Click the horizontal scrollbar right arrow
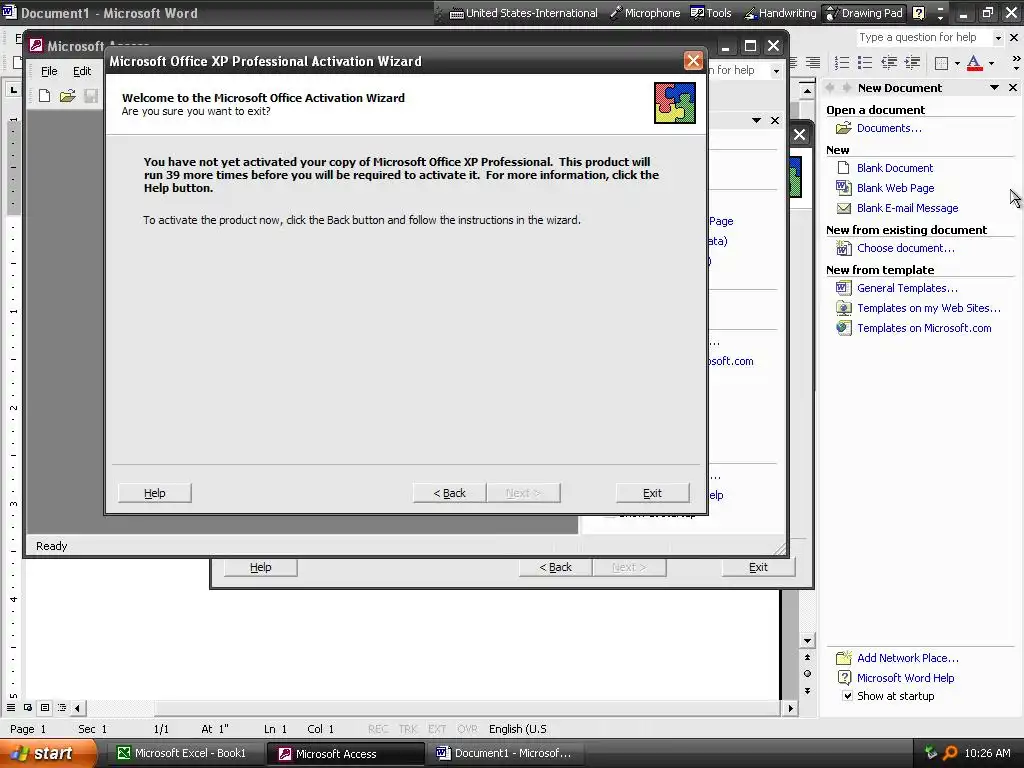This screenshot has width=1024, height=768. click(x=790, y=708)
